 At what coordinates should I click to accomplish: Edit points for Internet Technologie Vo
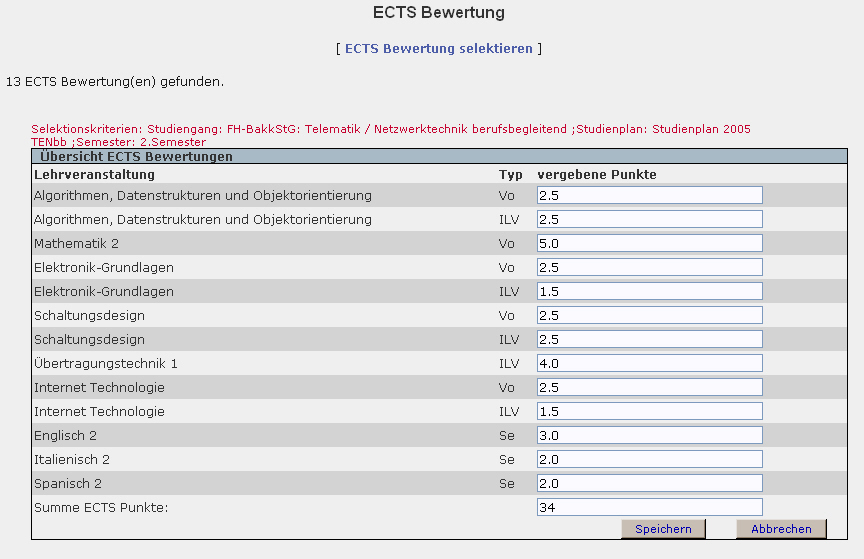[x=650, y=387]
